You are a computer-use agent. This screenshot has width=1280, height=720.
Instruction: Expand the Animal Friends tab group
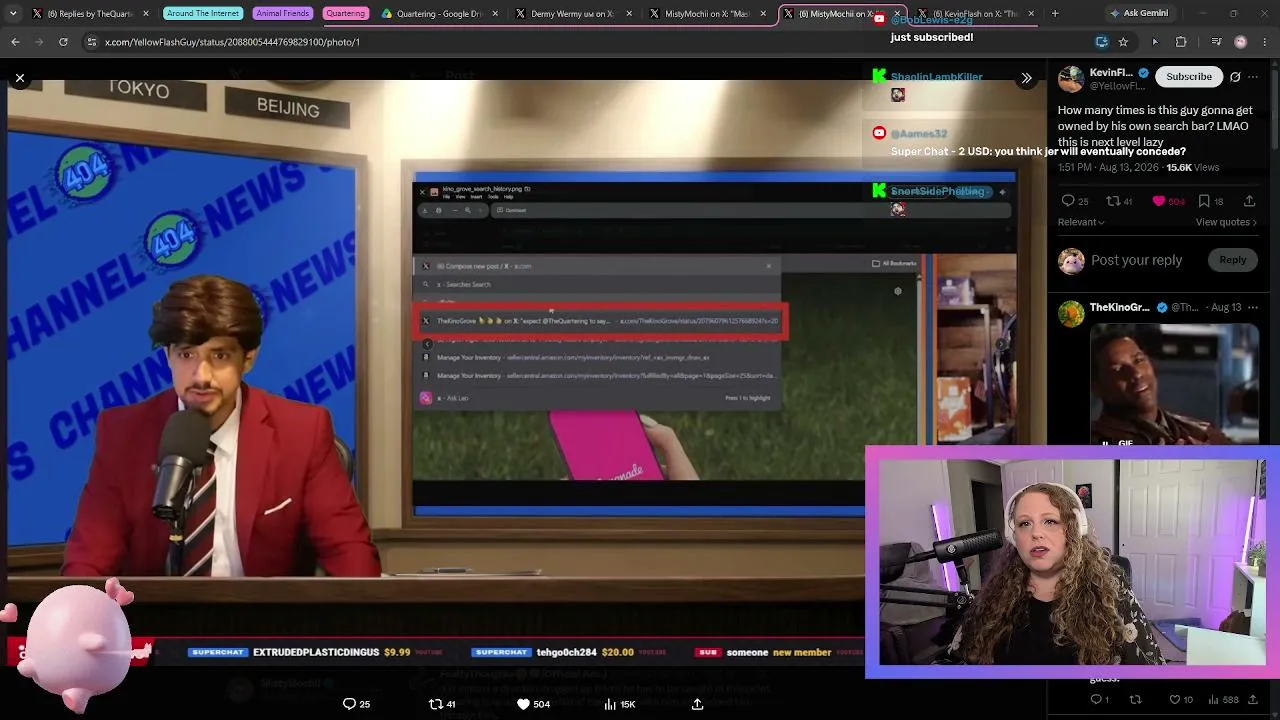coord(282,14)
